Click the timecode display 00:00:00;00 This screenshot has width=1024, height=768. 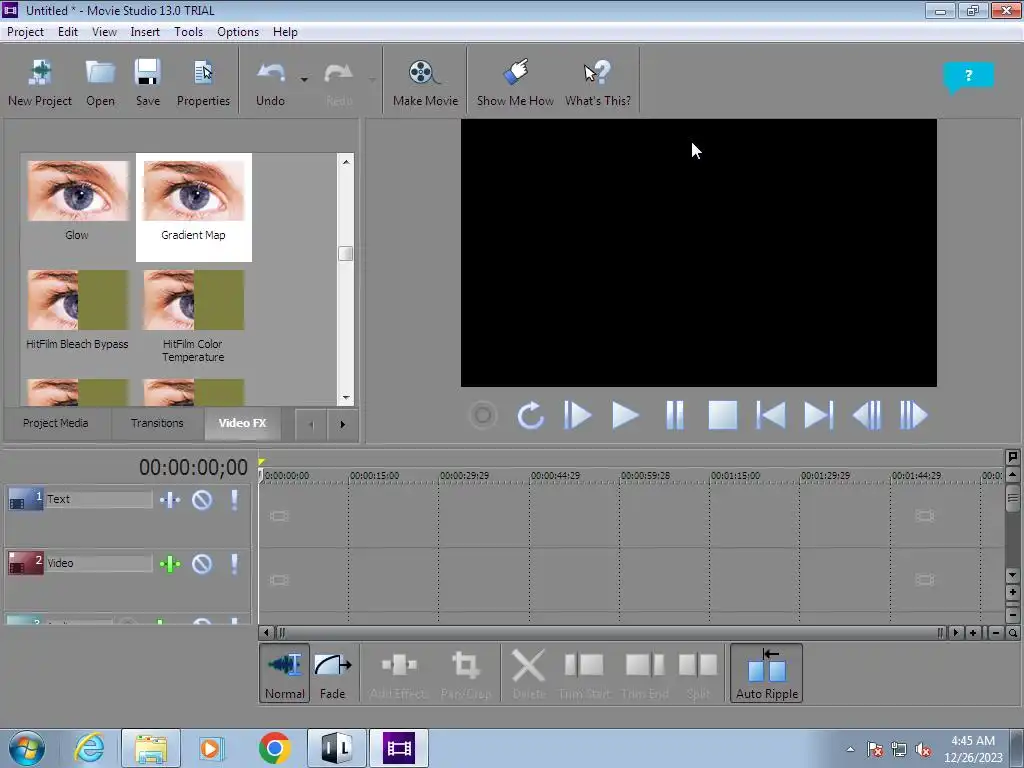click(193, 468)
